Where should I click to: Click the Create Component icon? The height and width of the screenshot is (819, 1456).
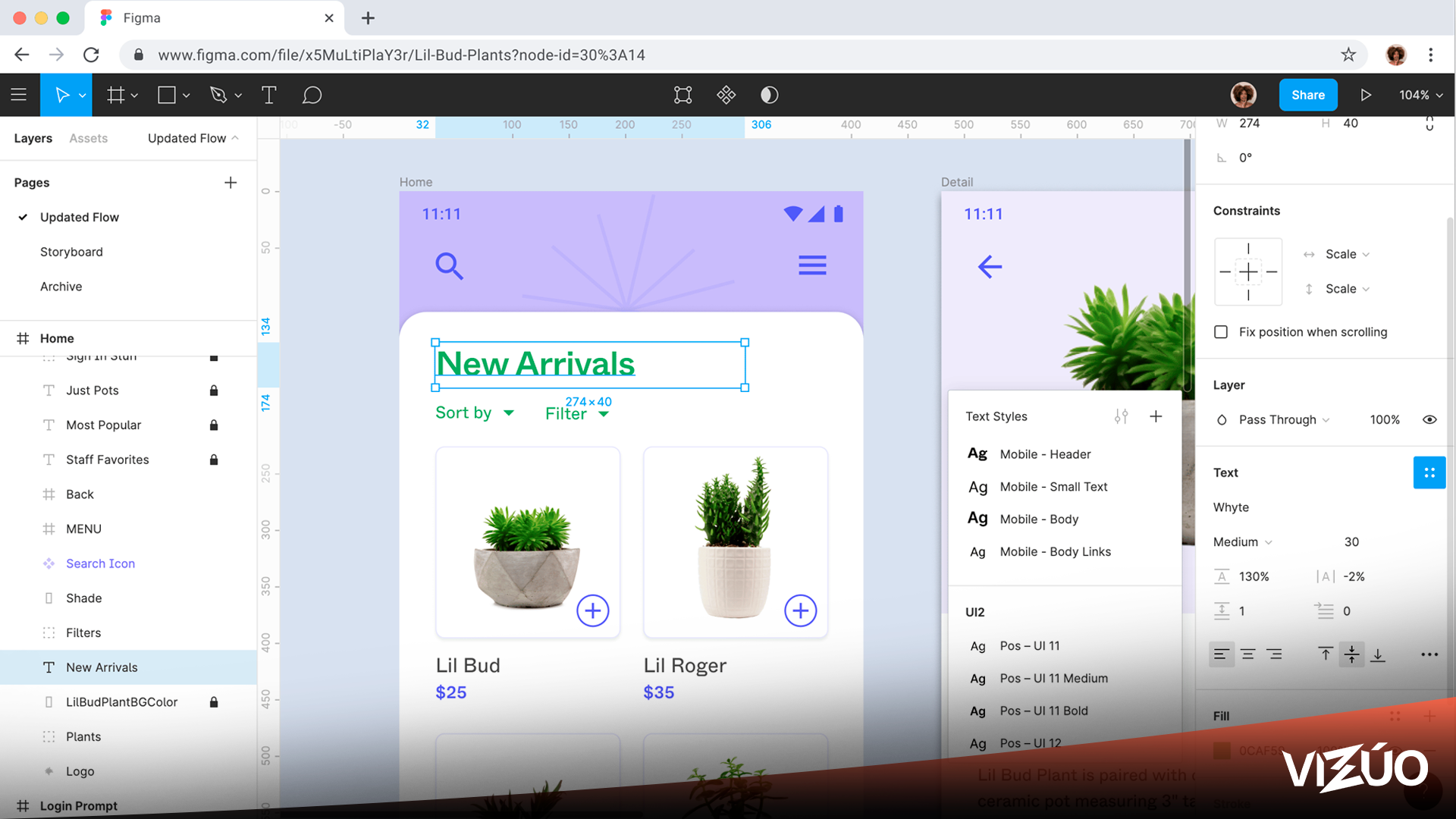(726, 95)
